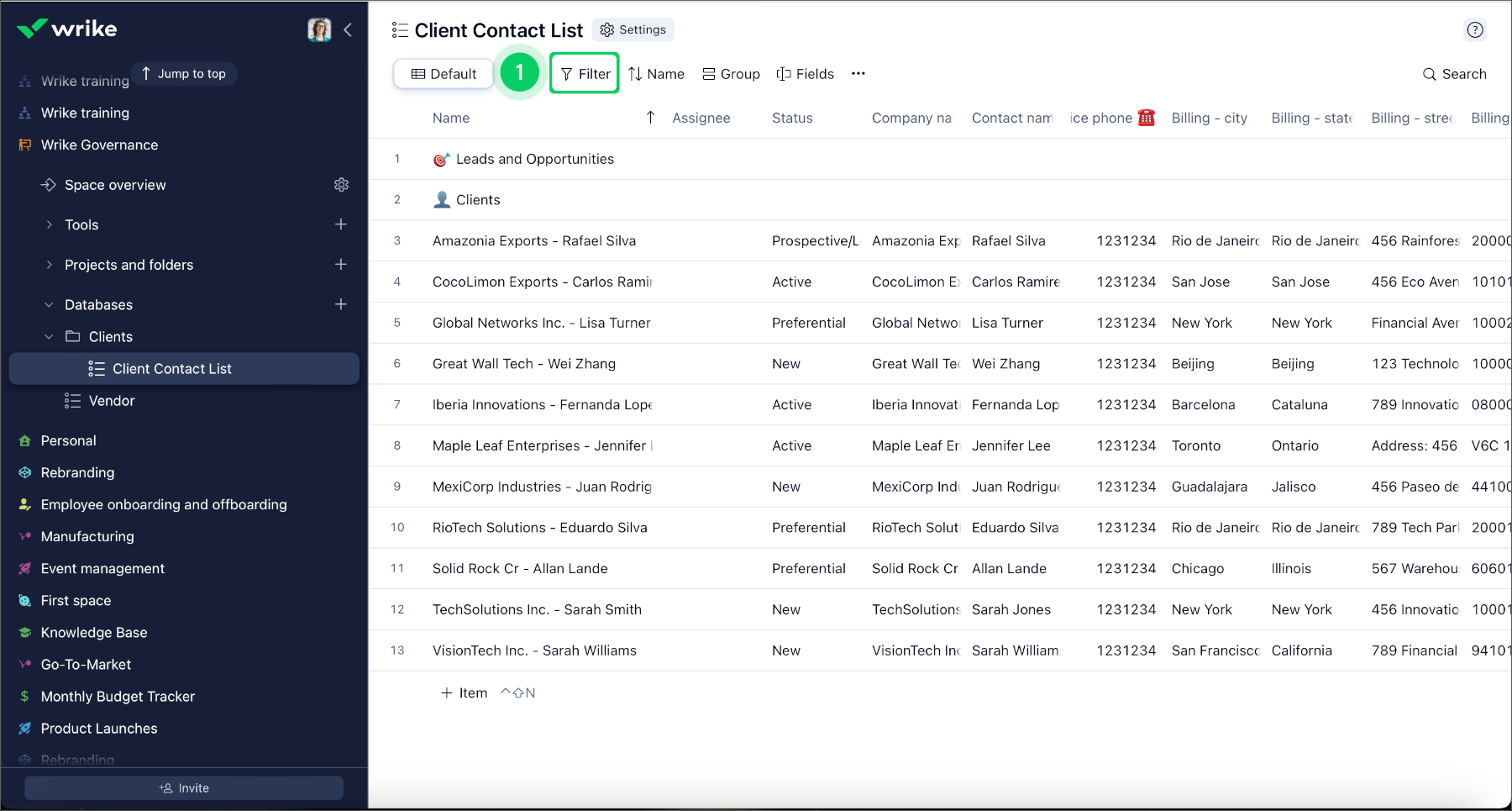Viewport: 1512px width, 811px height.
Task: Click the user profile avatar
Action: 319,30
